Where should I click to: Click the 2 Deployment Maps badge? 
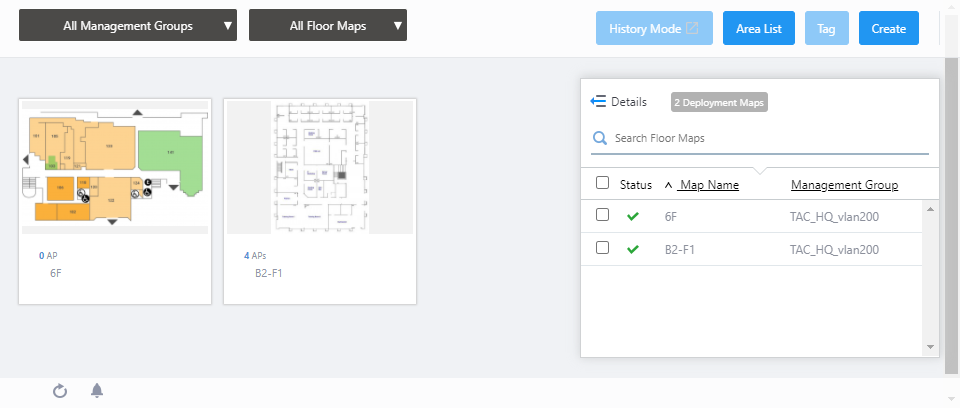click(719, 102)
